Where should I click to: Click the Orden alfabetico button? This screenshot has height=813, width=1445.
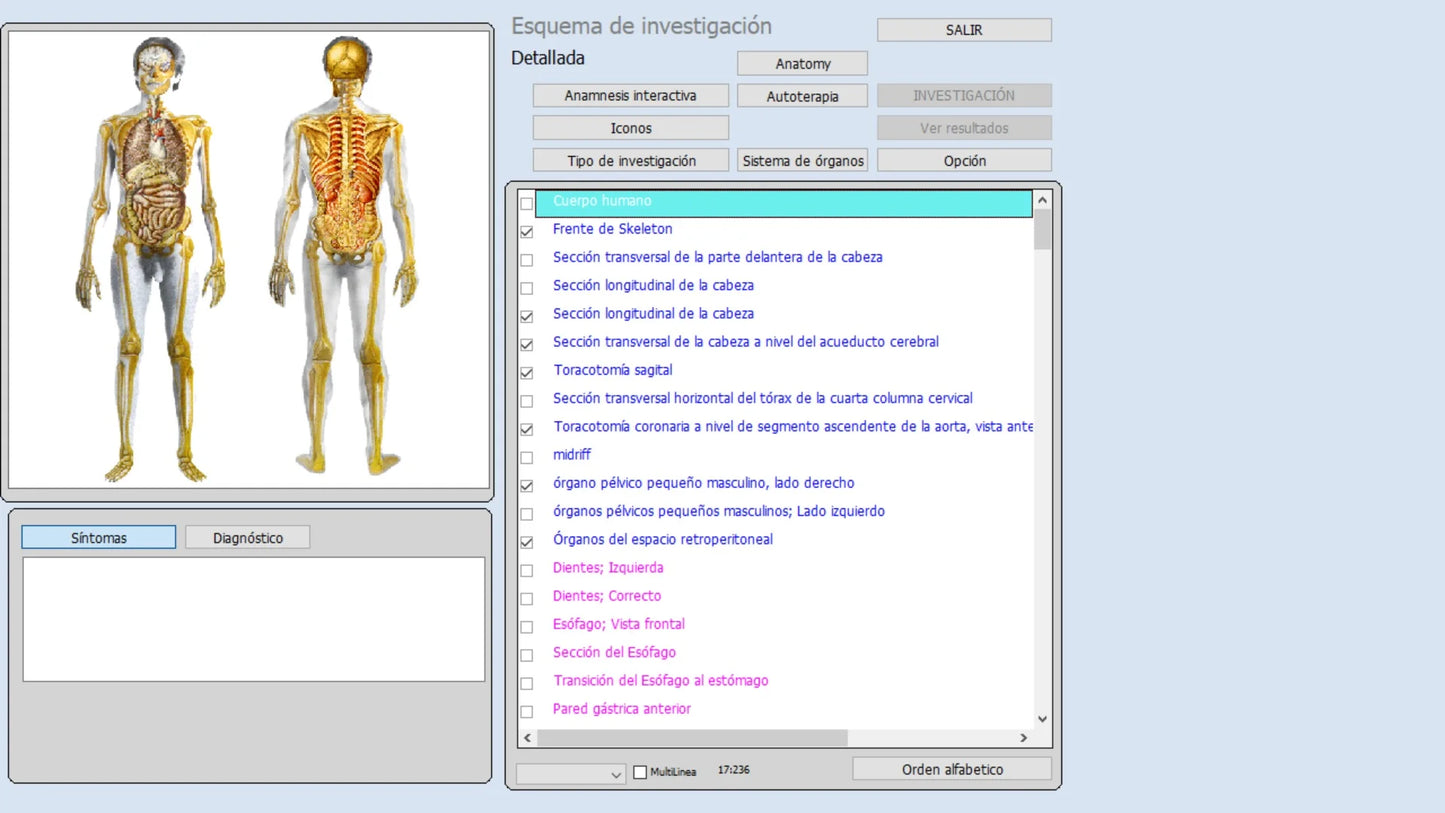coord(951,769)
